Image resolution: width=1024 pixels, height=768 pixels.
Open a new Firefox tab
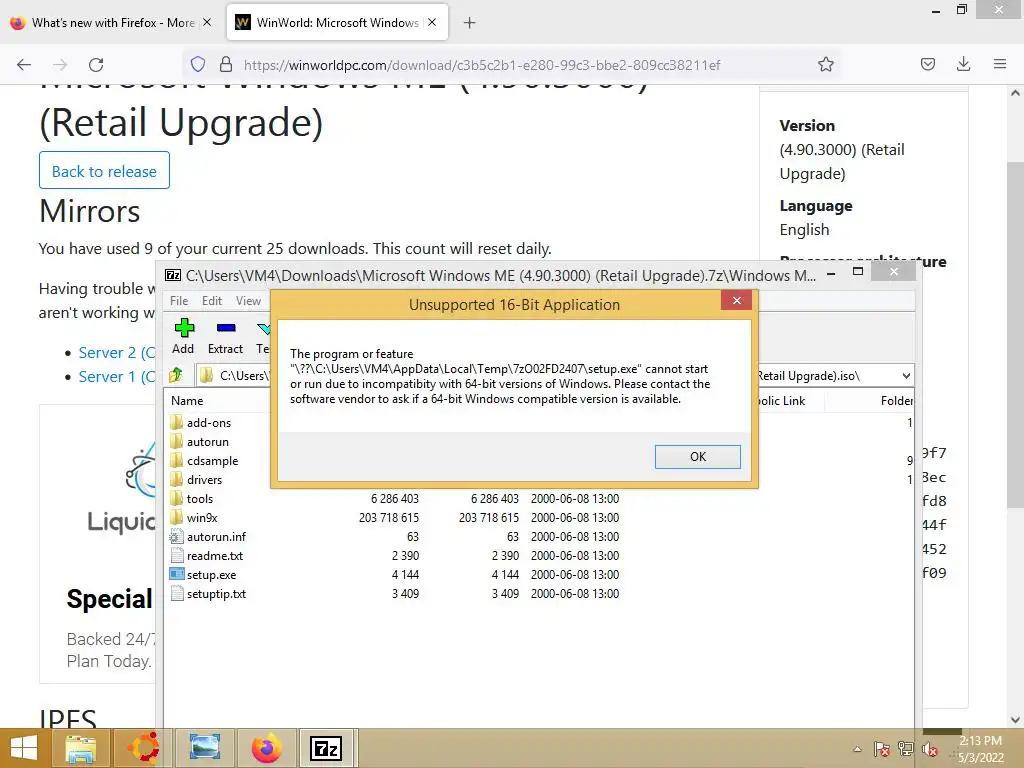point(470,23)
